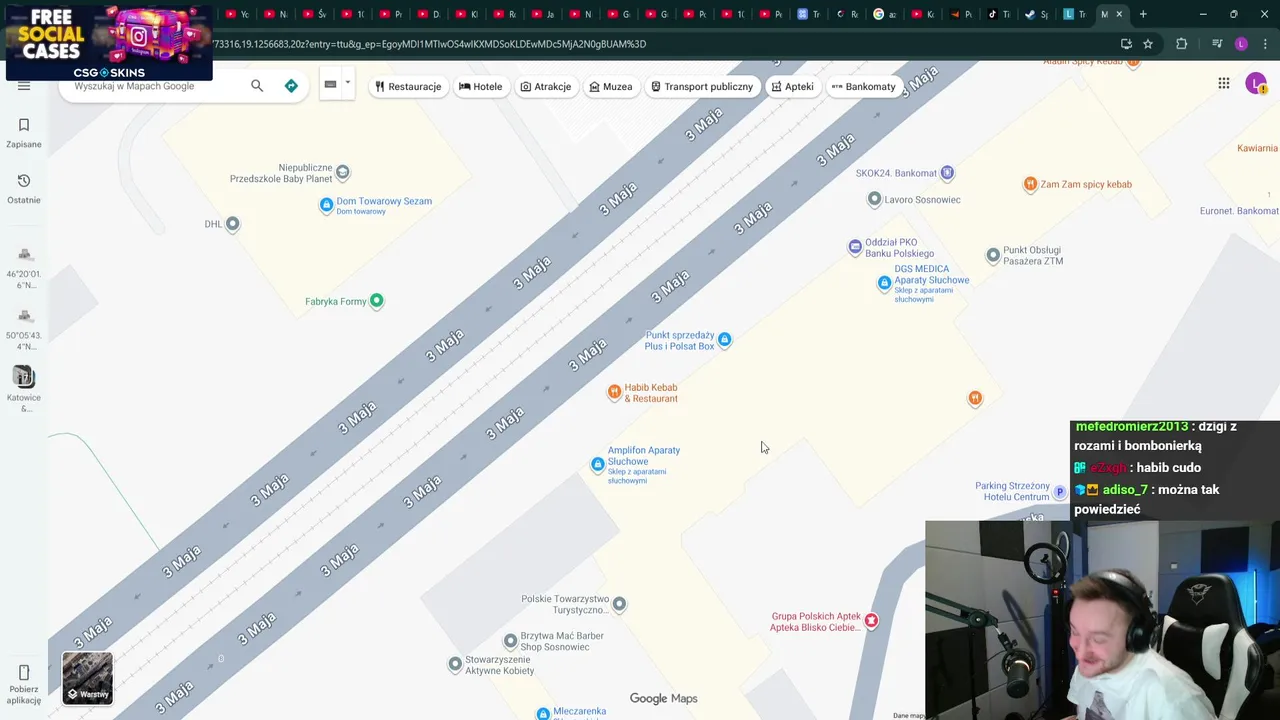Open recent coordinates 50°05'43 entry
Image resolution: width=1280 pixels, height=720 pixels.
click(24, 330)
